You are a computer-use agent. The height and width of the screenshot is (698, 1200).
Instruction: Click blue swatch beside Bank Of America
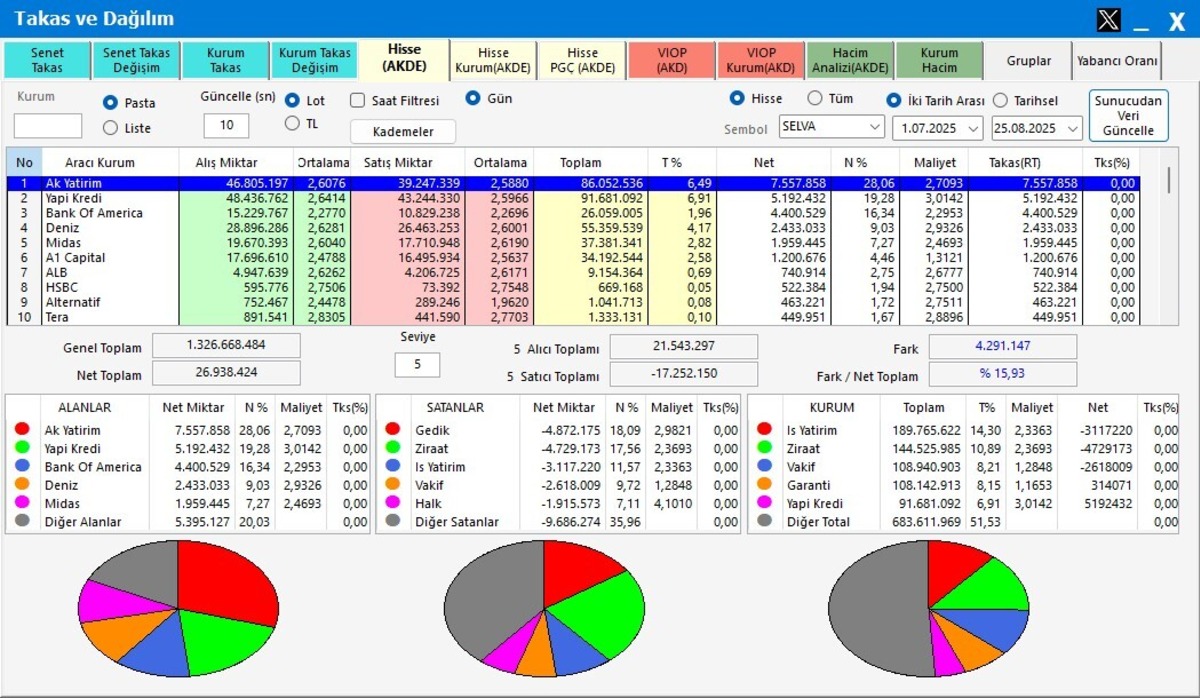[22, 467]
